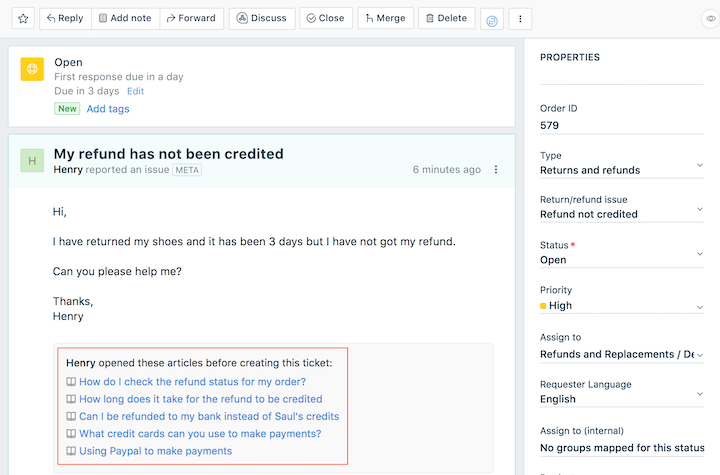Screen dimensions: 720x475
Task: Click the yellow globe source icon
Action: (x=32, y=69)
